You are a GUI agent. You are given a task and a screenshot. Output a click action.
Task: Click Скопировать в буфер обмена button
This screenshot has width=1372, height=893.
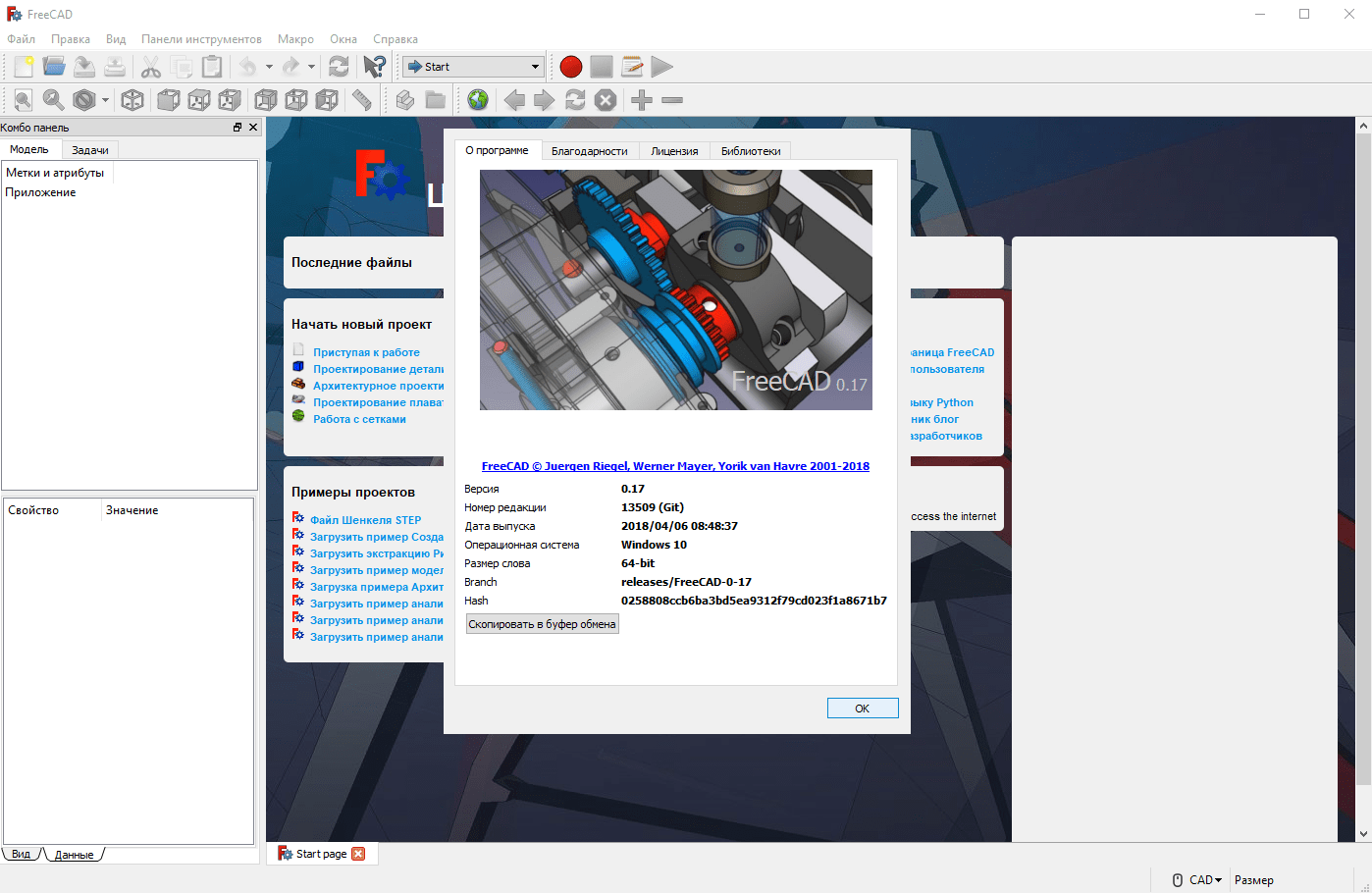542,624
